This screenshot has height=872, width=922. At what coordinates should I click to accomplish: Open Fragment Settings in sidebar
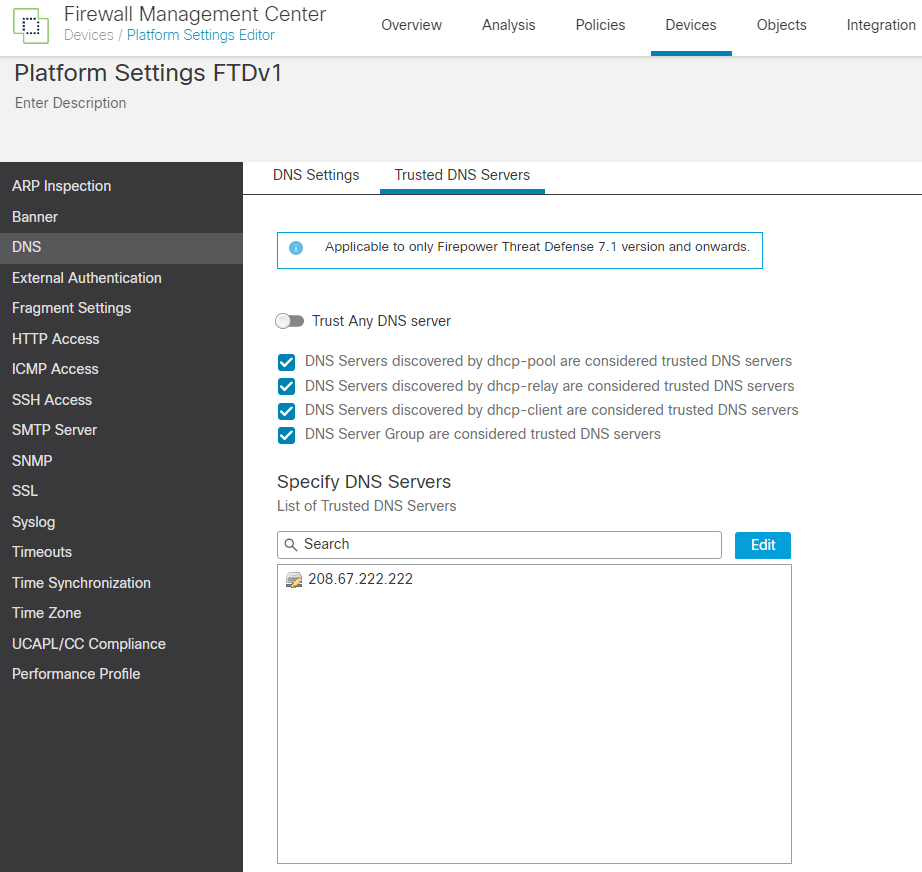72,308
